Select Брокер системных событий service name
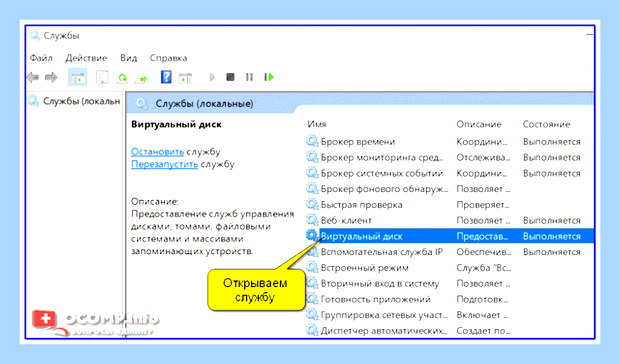This screenshot has height=364, width=620. coord(382,173)
